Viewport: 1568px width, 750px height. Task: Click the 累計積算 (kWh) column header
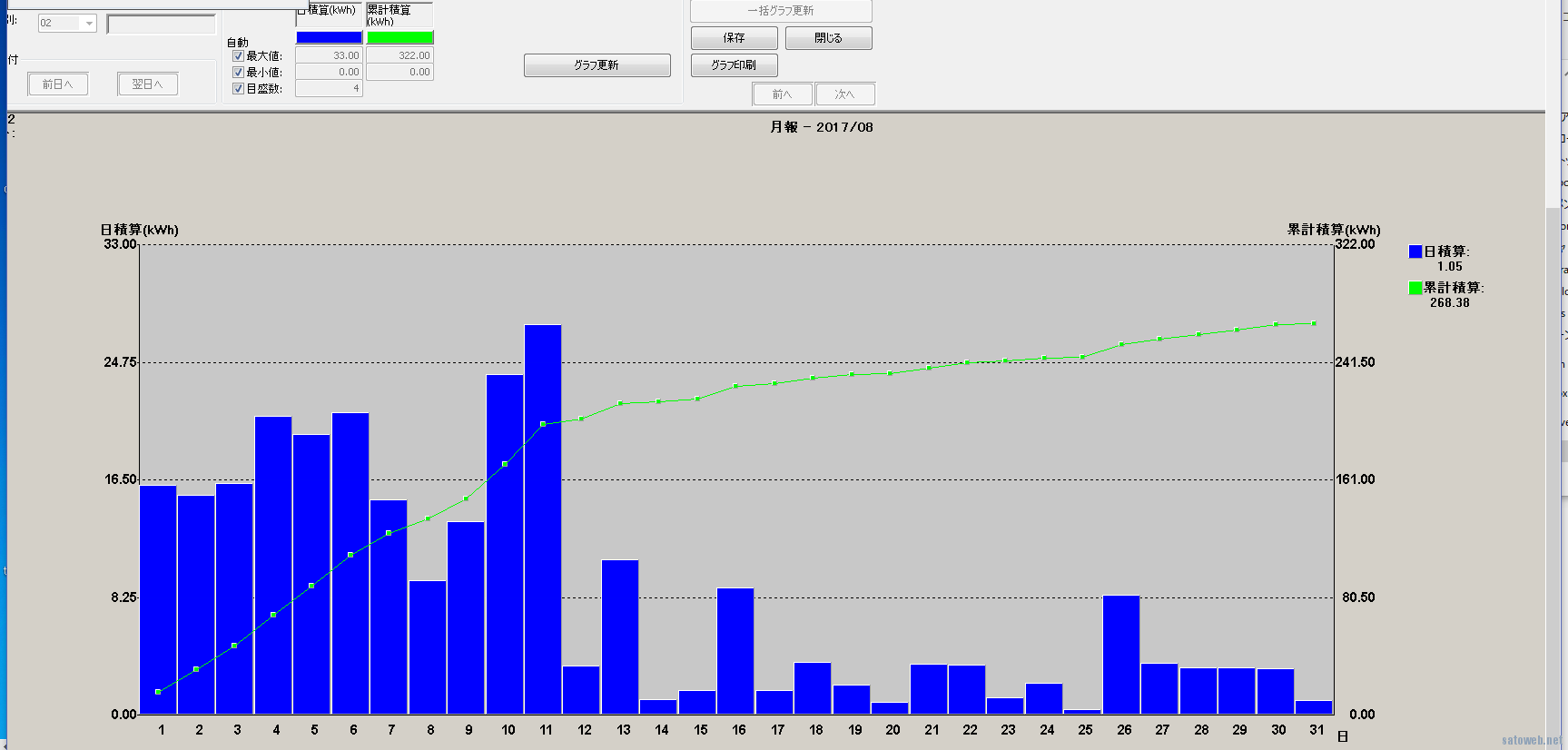[x=399, y=15]
